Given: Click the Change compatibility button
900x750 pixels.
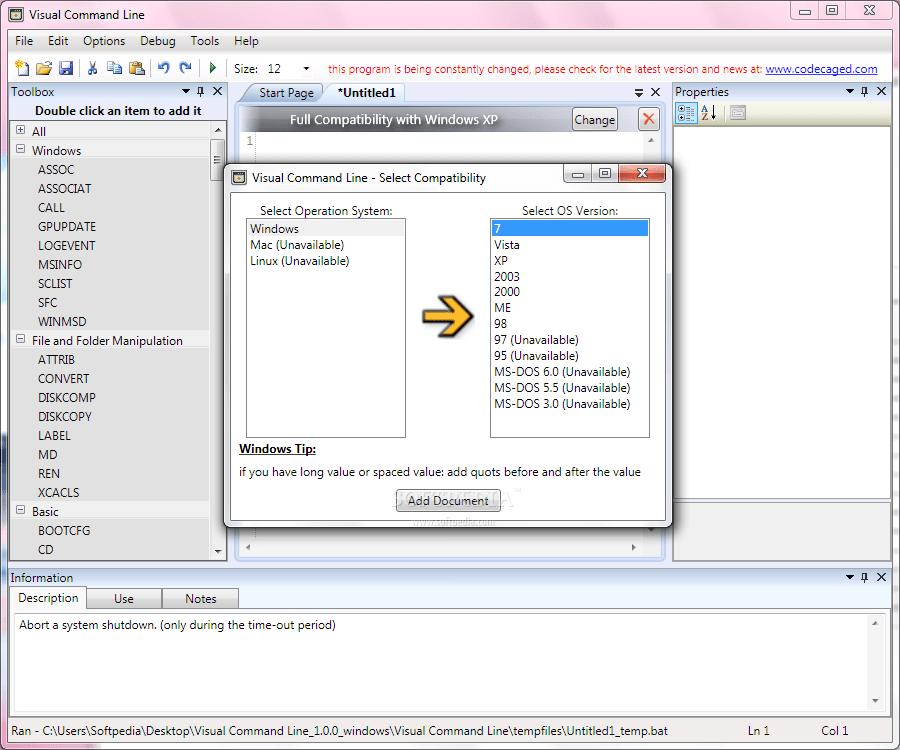Looking at the screenshot, I should click(x=595, y=119).
